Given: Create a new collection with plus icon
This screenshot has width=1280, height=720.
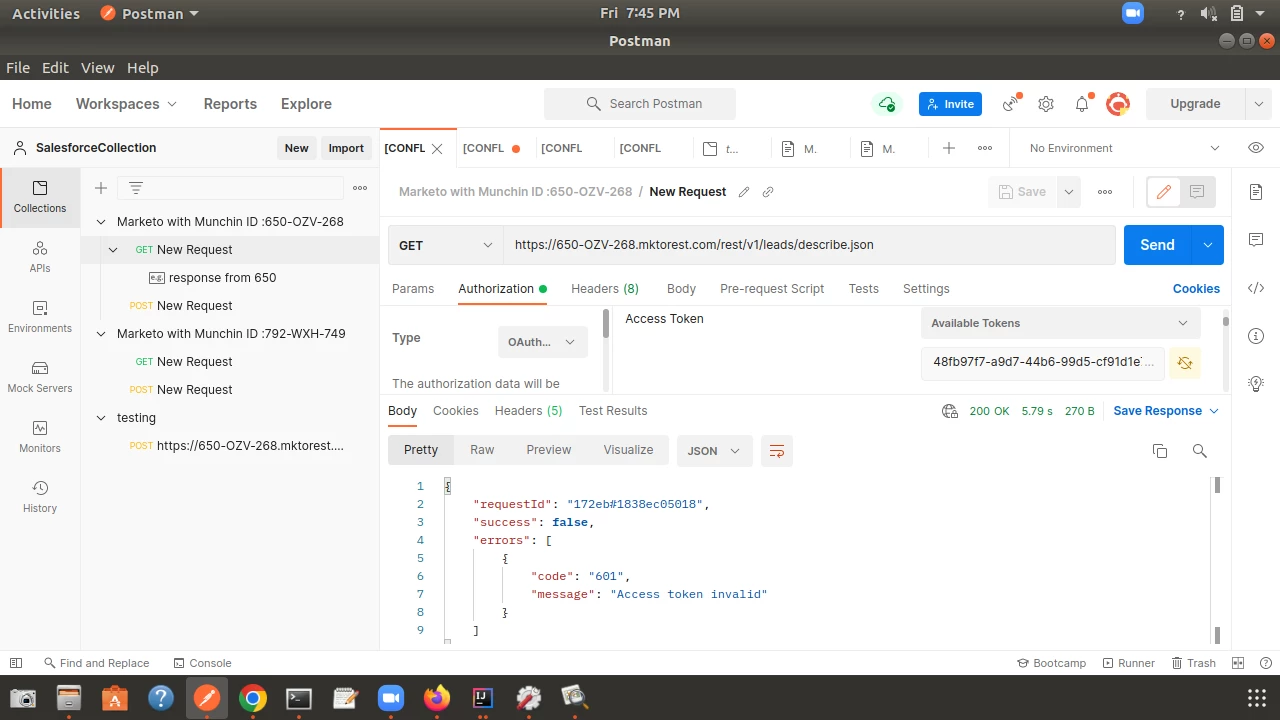Looking at the screenshot, I should (101, 188).
